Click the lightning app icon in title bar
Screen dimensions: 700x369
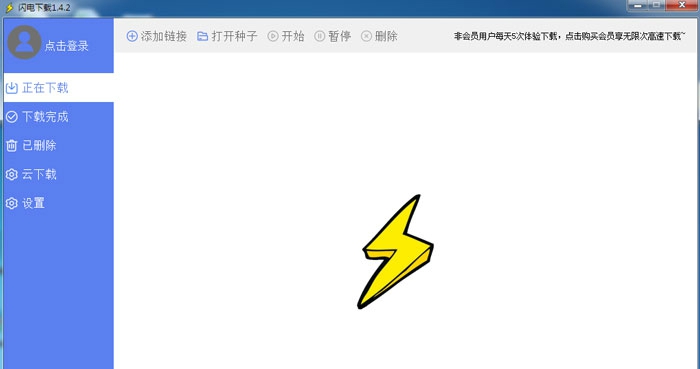tap(9, 8)
